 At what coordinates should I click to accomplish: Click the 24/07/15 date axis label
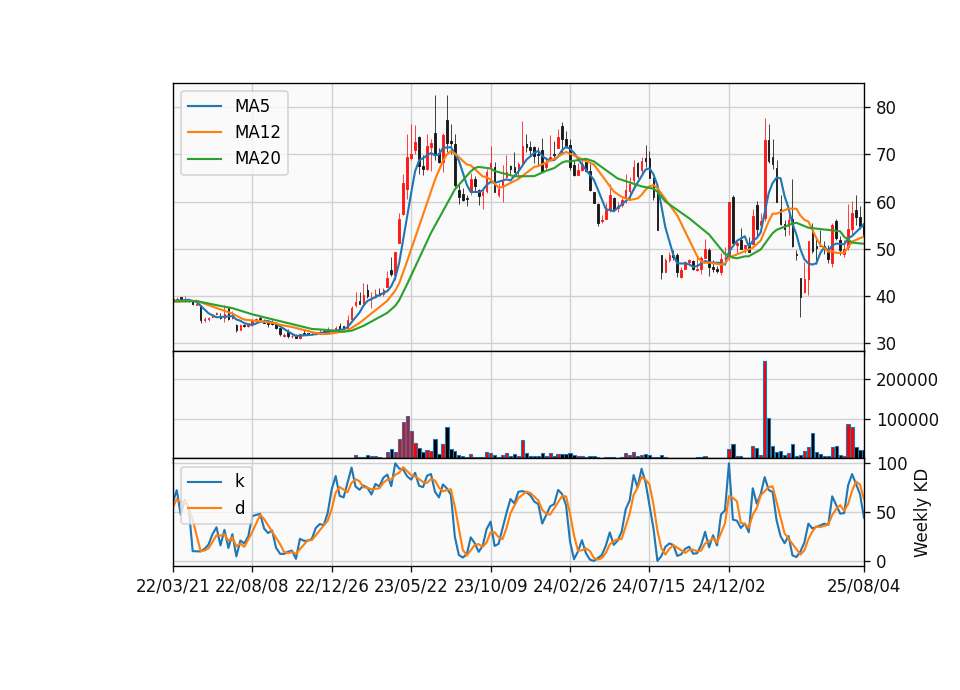pyautogui.click(x=649, y=586)
